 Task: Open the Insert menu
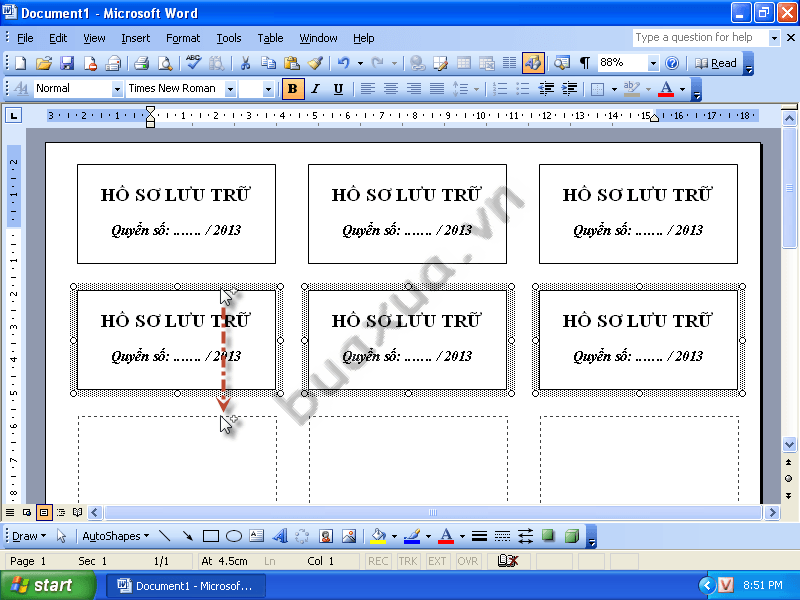click(136, 38)
